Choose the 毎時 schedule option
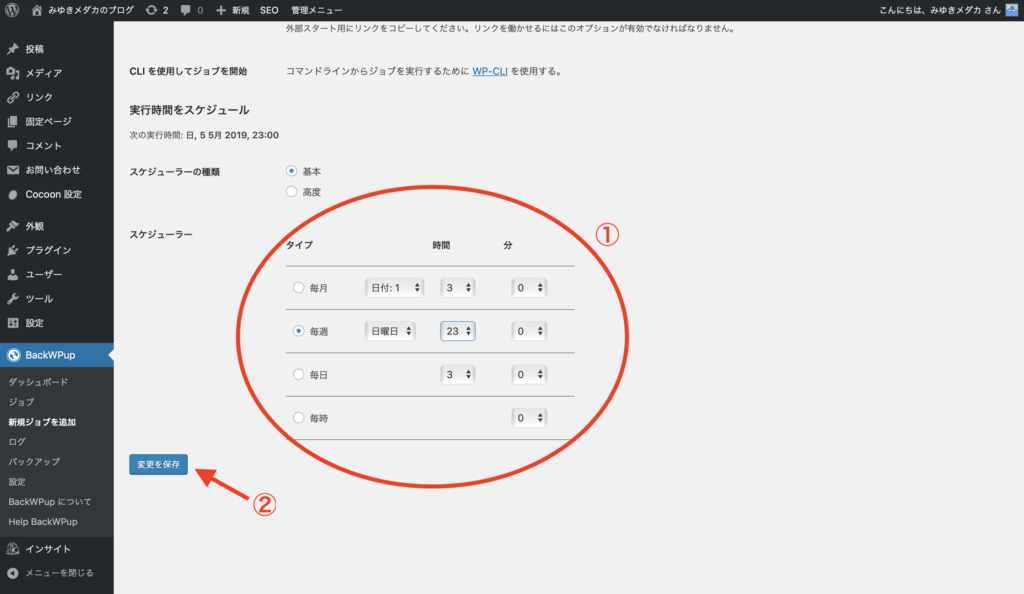This screenshot has width=1024, height=594. (298, 417)
